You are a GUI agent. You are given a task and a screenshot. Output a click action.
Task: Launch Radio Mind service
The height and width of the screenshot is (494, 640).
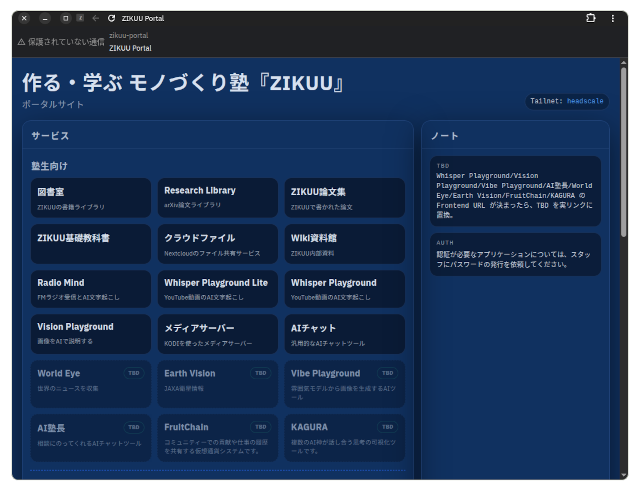(91, 288)
